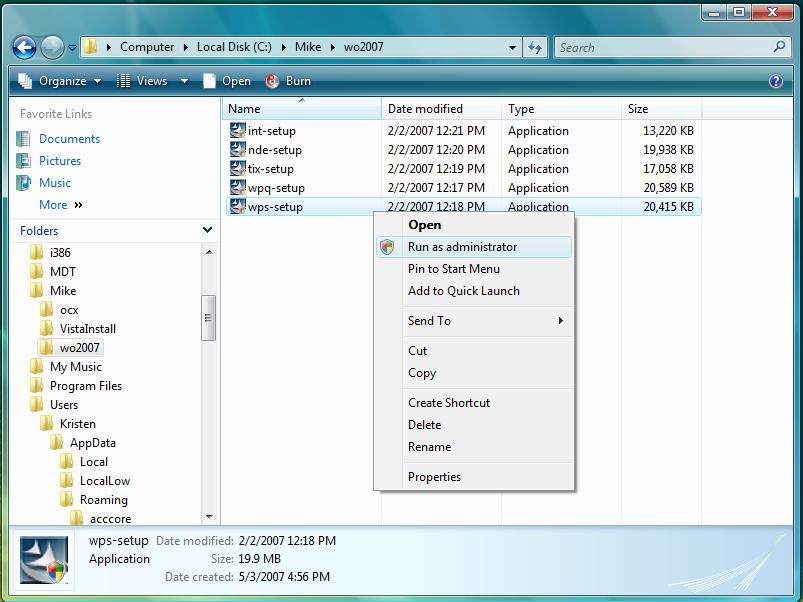The width and height of the screenshot is (803, 602).
Task: Select the int-setup application icon
Action: 238,131
